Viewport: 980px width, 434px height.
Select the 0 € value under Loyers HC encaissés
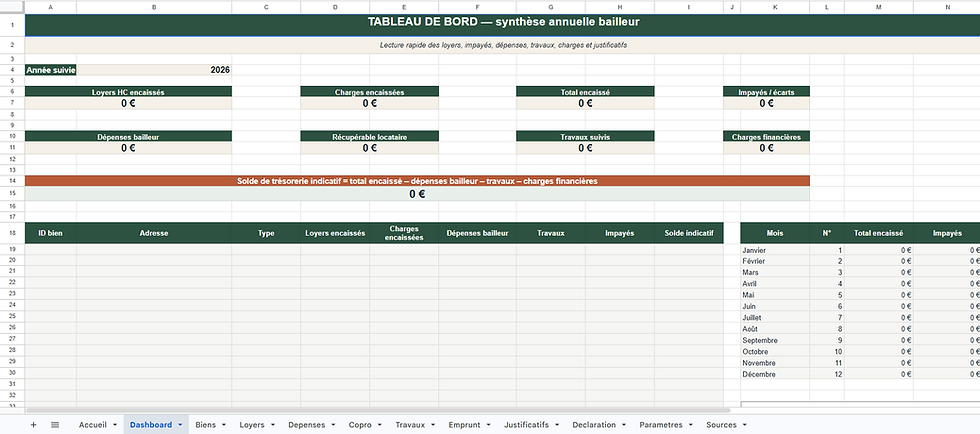point(128,103)
